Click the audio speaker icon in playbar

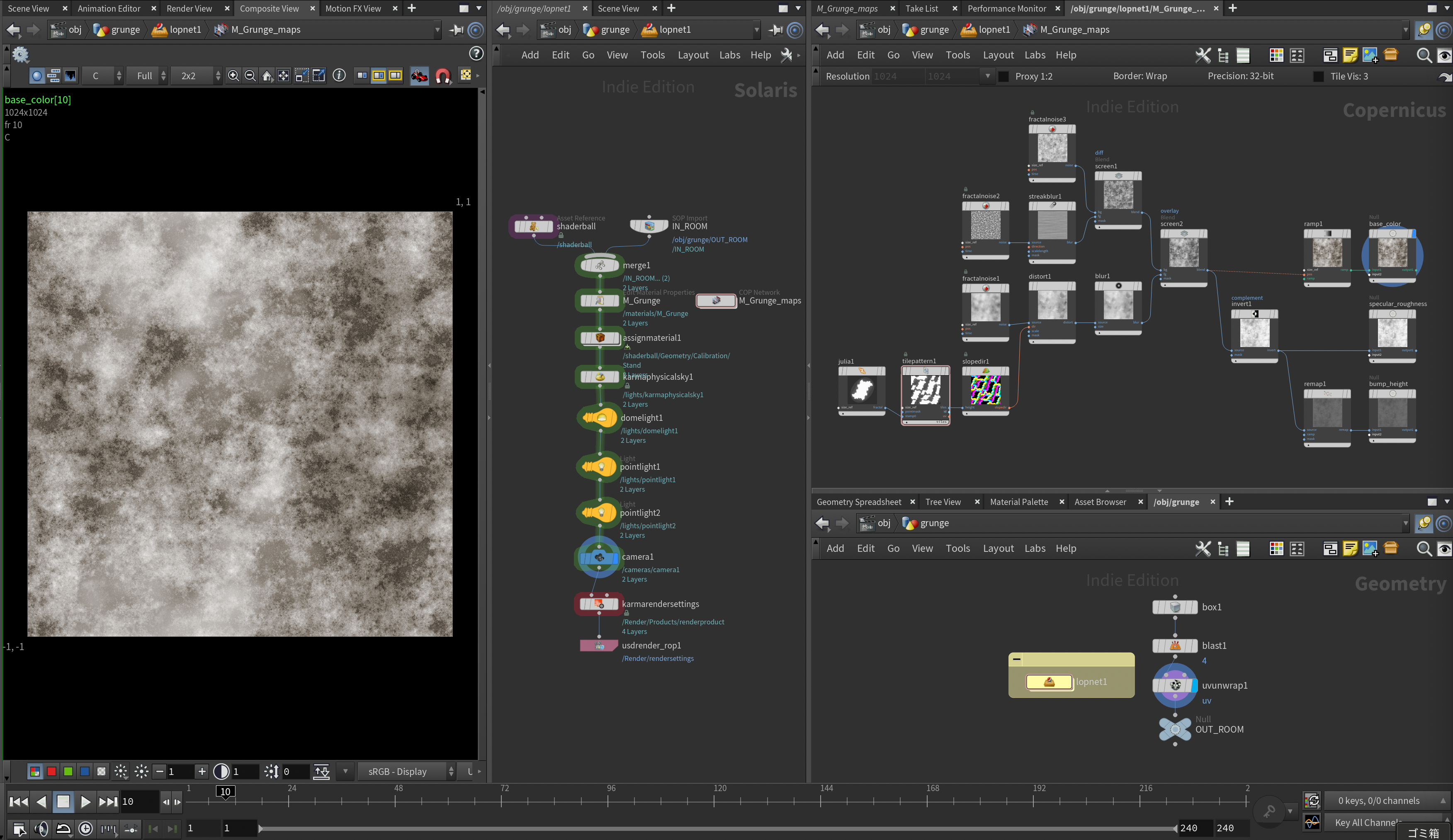[x=41, y=828]
